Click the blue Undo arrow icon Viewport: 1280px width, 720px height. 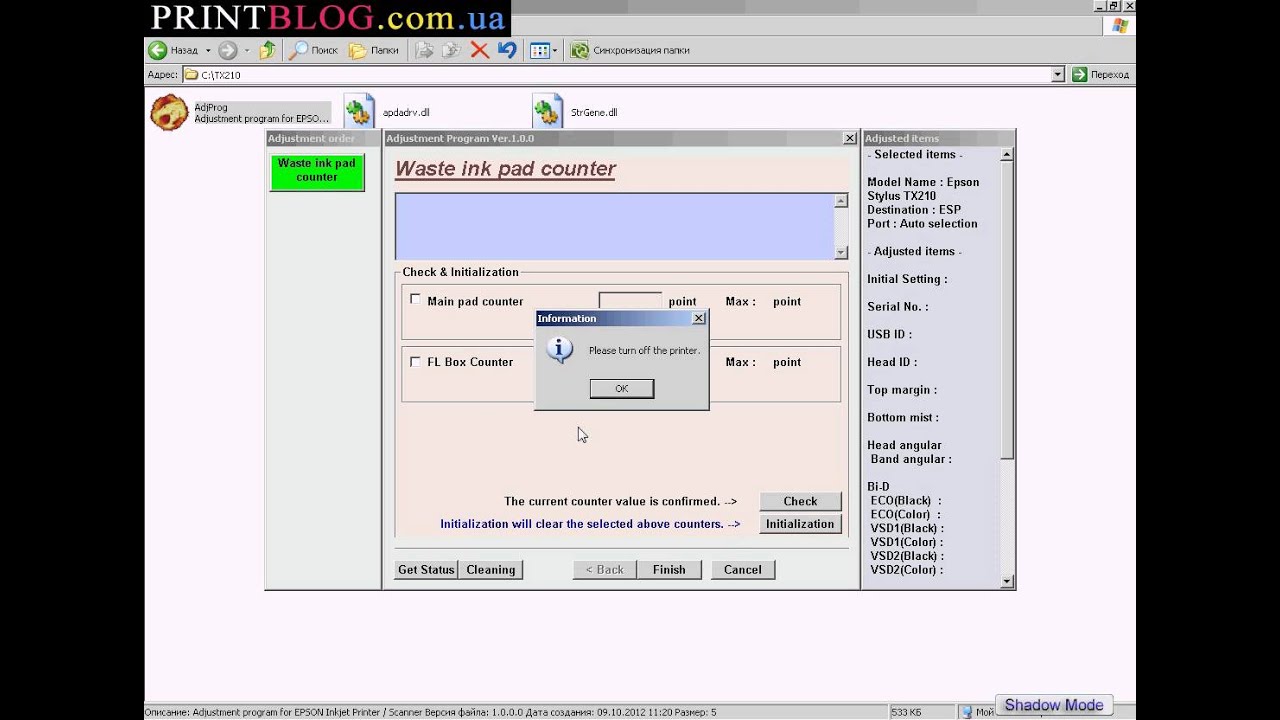click(x=507, y=50)
